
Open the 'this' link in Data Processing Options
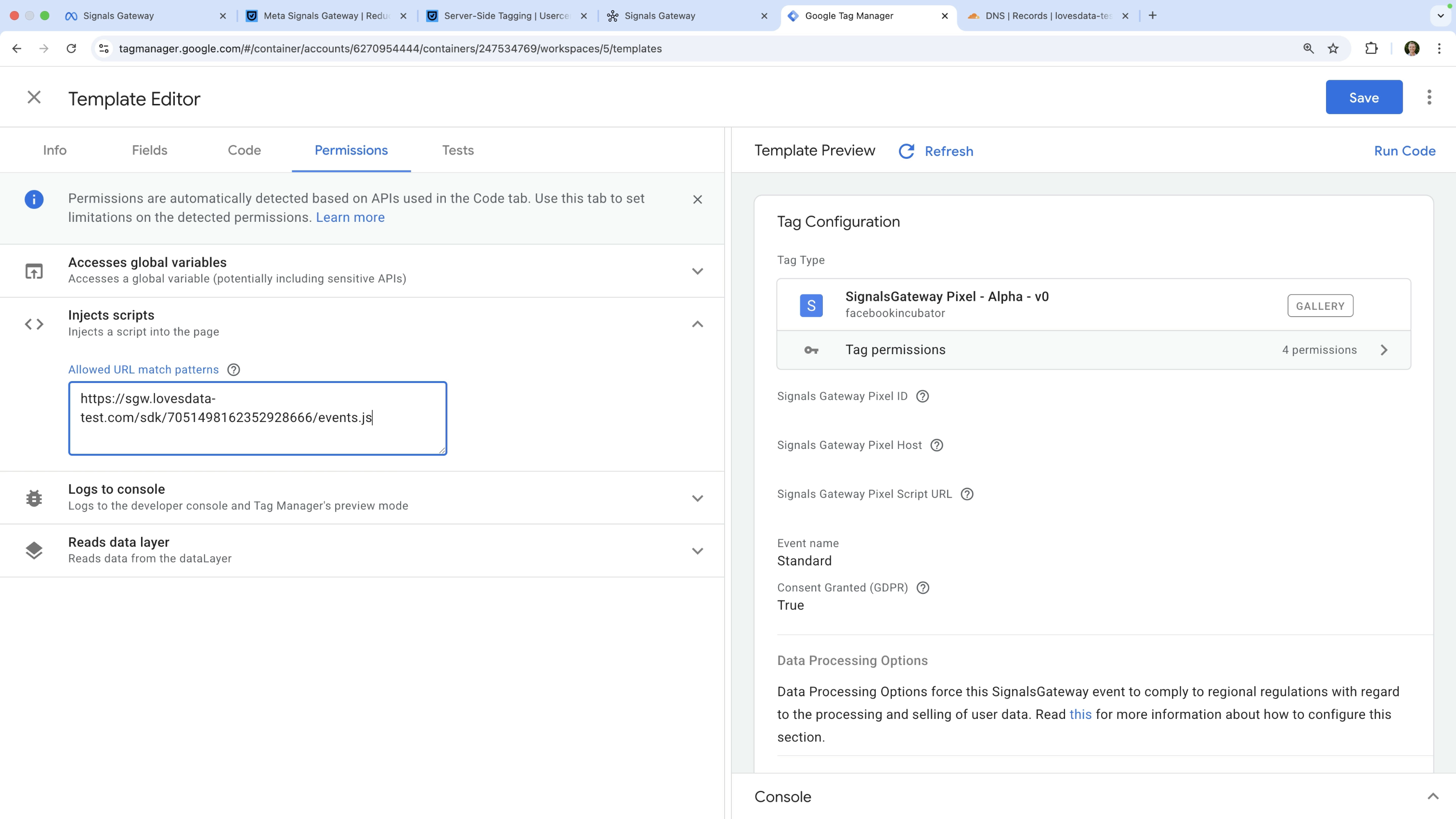1080,715
